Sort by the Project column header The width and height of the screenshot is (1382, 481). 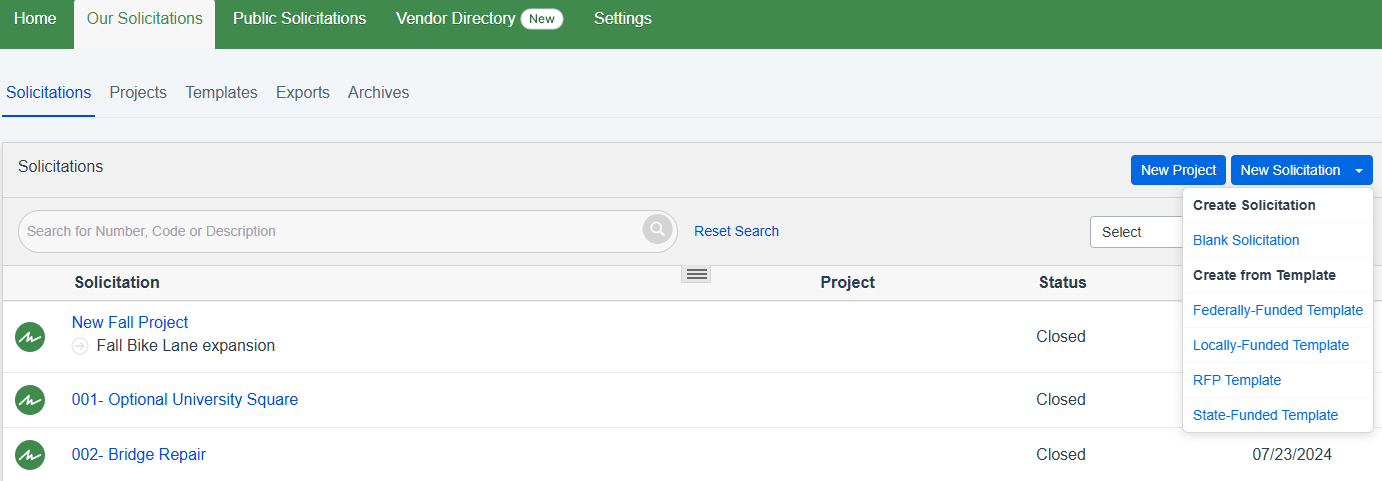click(848, 283)
